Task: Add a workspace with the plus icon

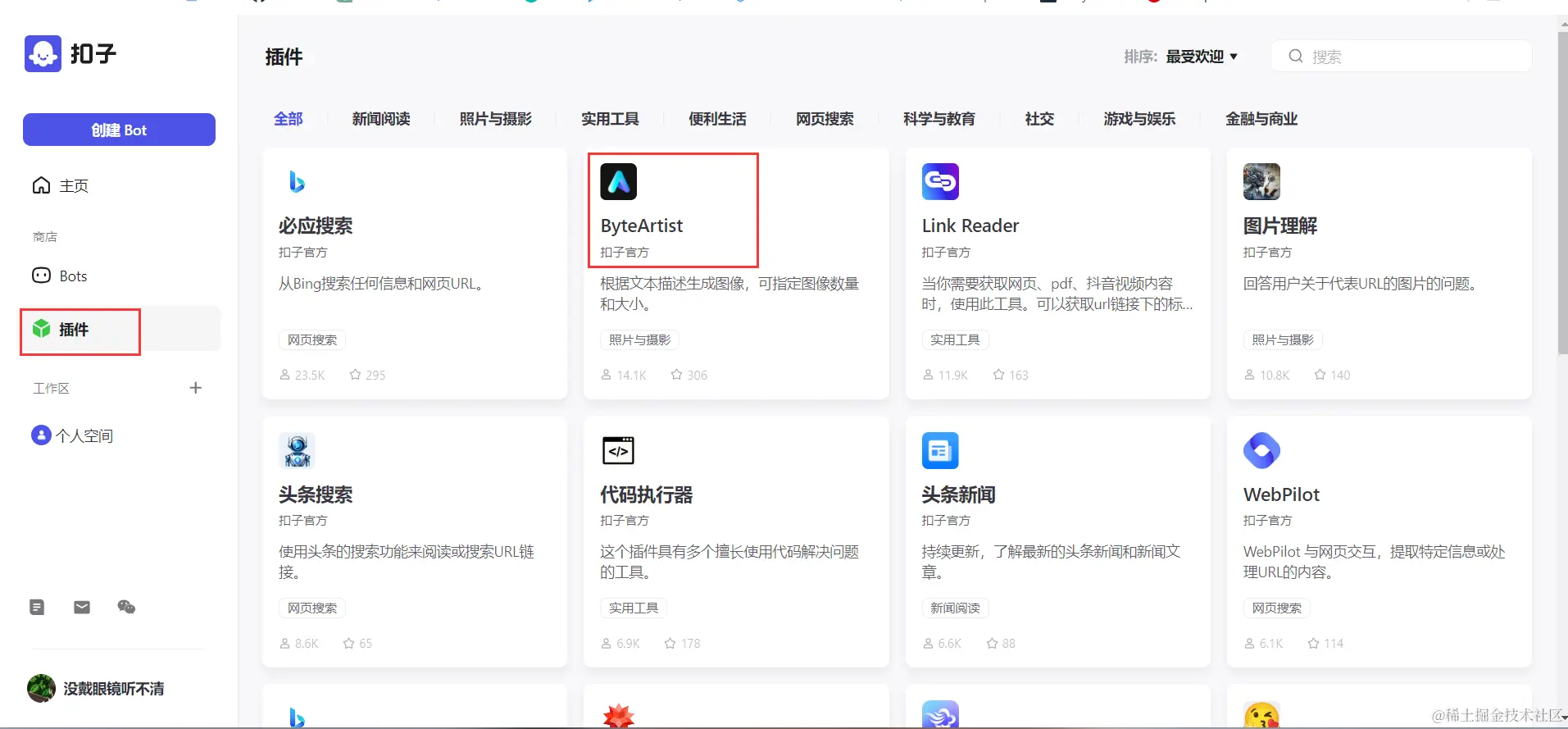Action: coord(195,388)
